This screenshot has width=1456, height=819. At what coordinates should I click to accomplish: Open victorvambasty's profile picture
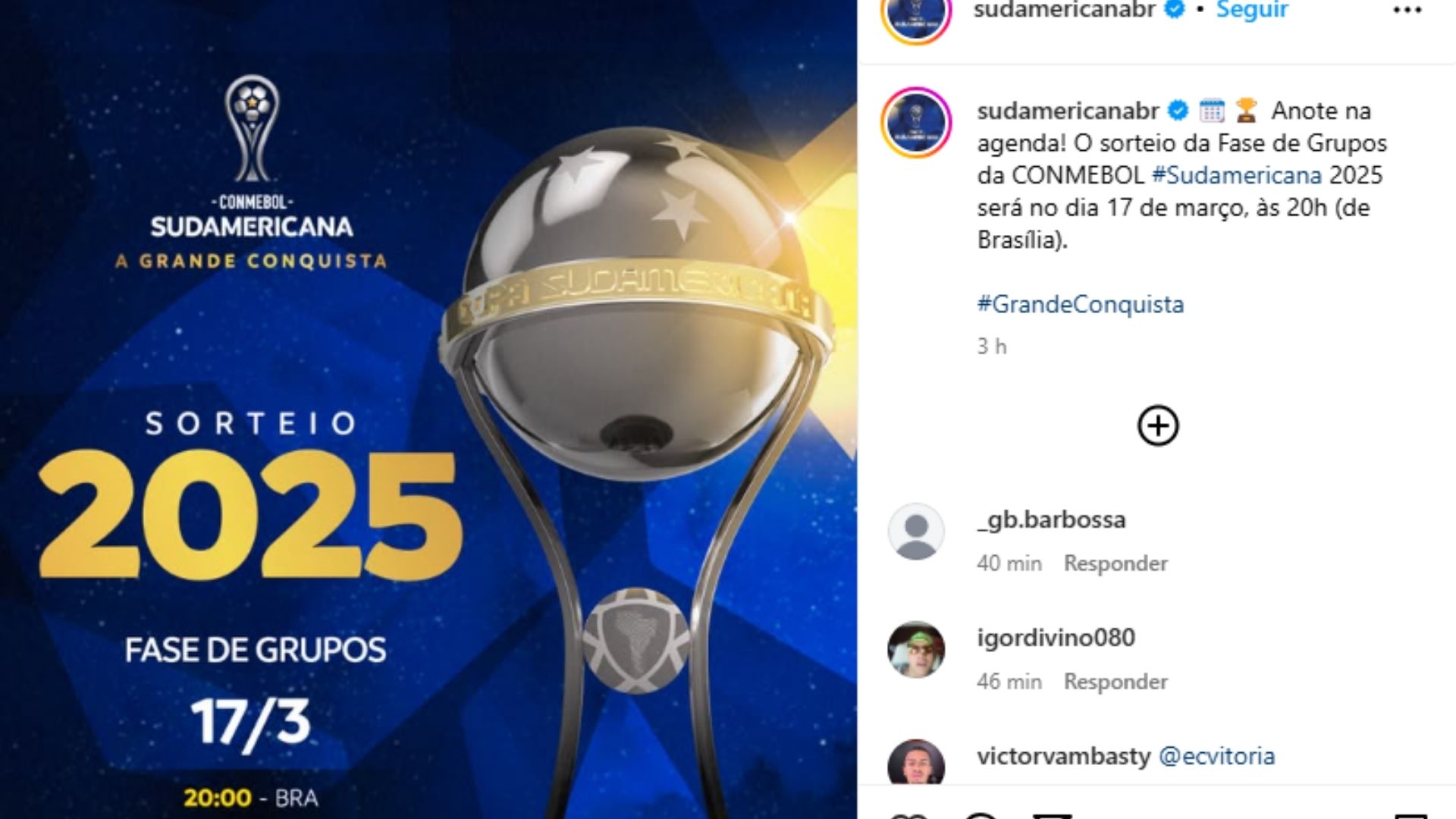[x=916, y=762]
